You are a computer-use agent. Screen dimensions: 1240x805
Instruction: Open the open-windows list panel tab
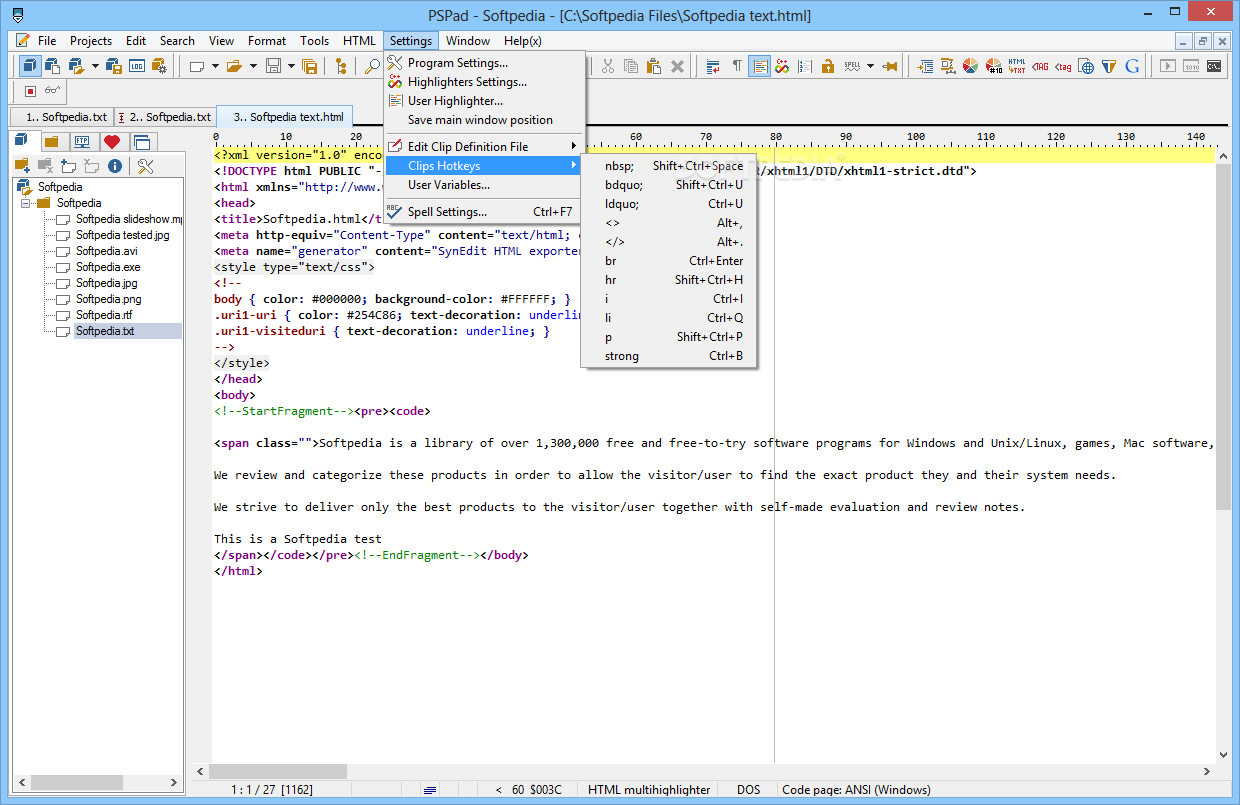coord(141,141)
